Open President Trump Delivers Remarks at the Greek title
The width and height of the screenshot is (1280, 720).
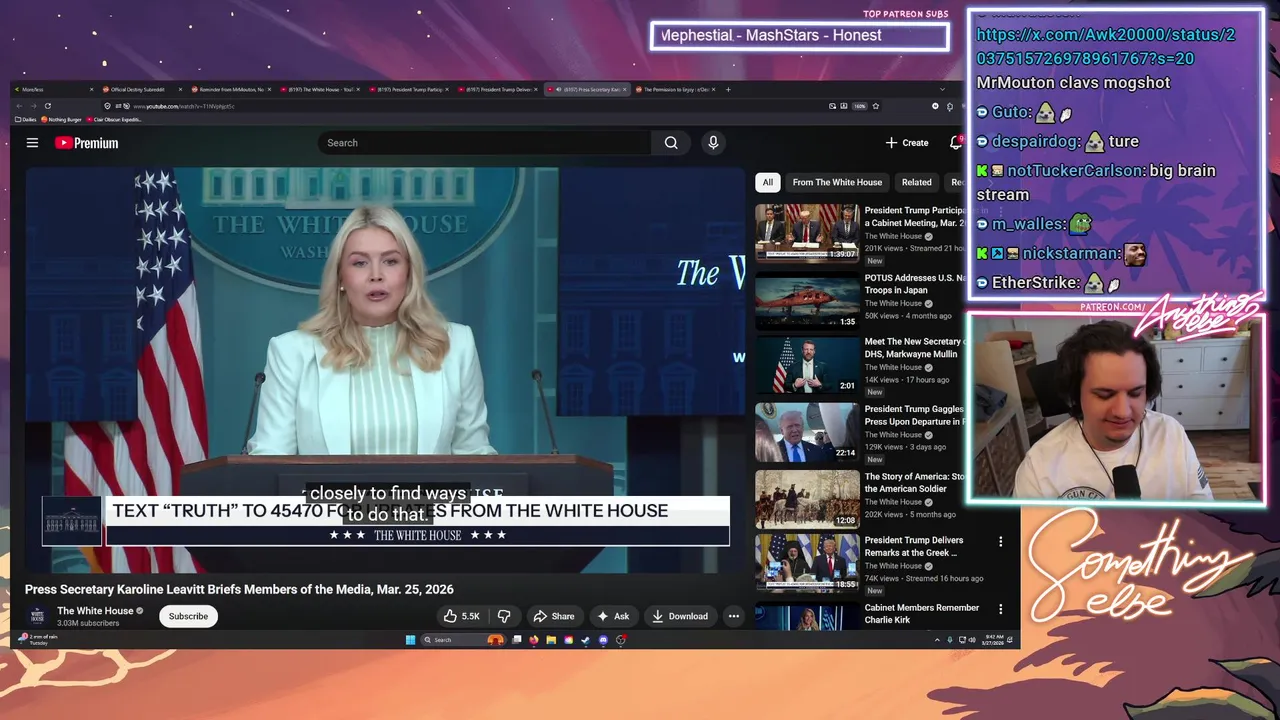(x=914, y=546)
